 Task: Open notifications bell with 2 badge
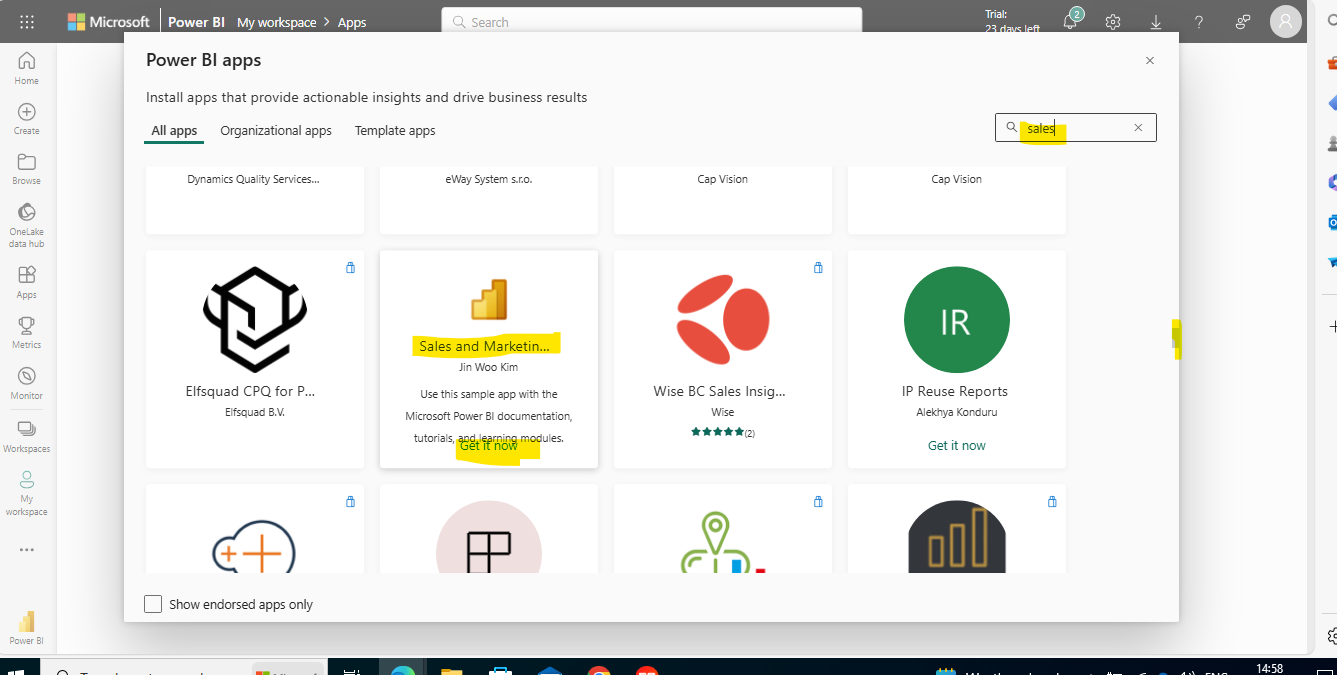tap(1071, 21)
